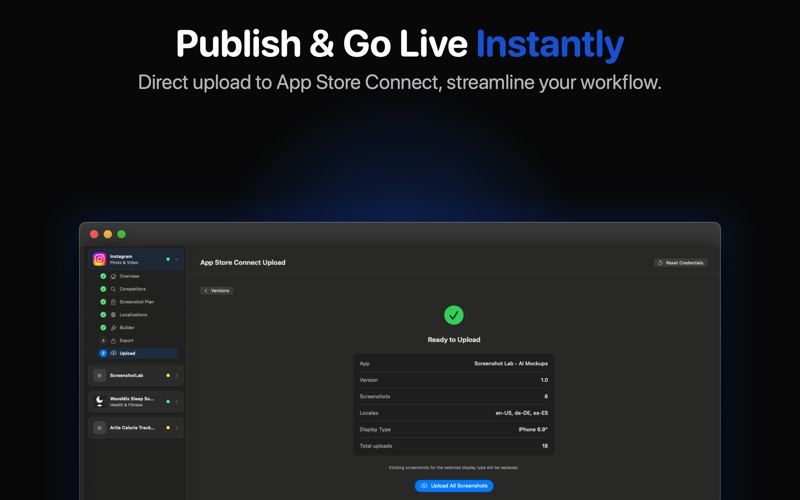Select the Upload cloud icon in sidebar
This screenshot has height=500, width=800.
(113, 353)
